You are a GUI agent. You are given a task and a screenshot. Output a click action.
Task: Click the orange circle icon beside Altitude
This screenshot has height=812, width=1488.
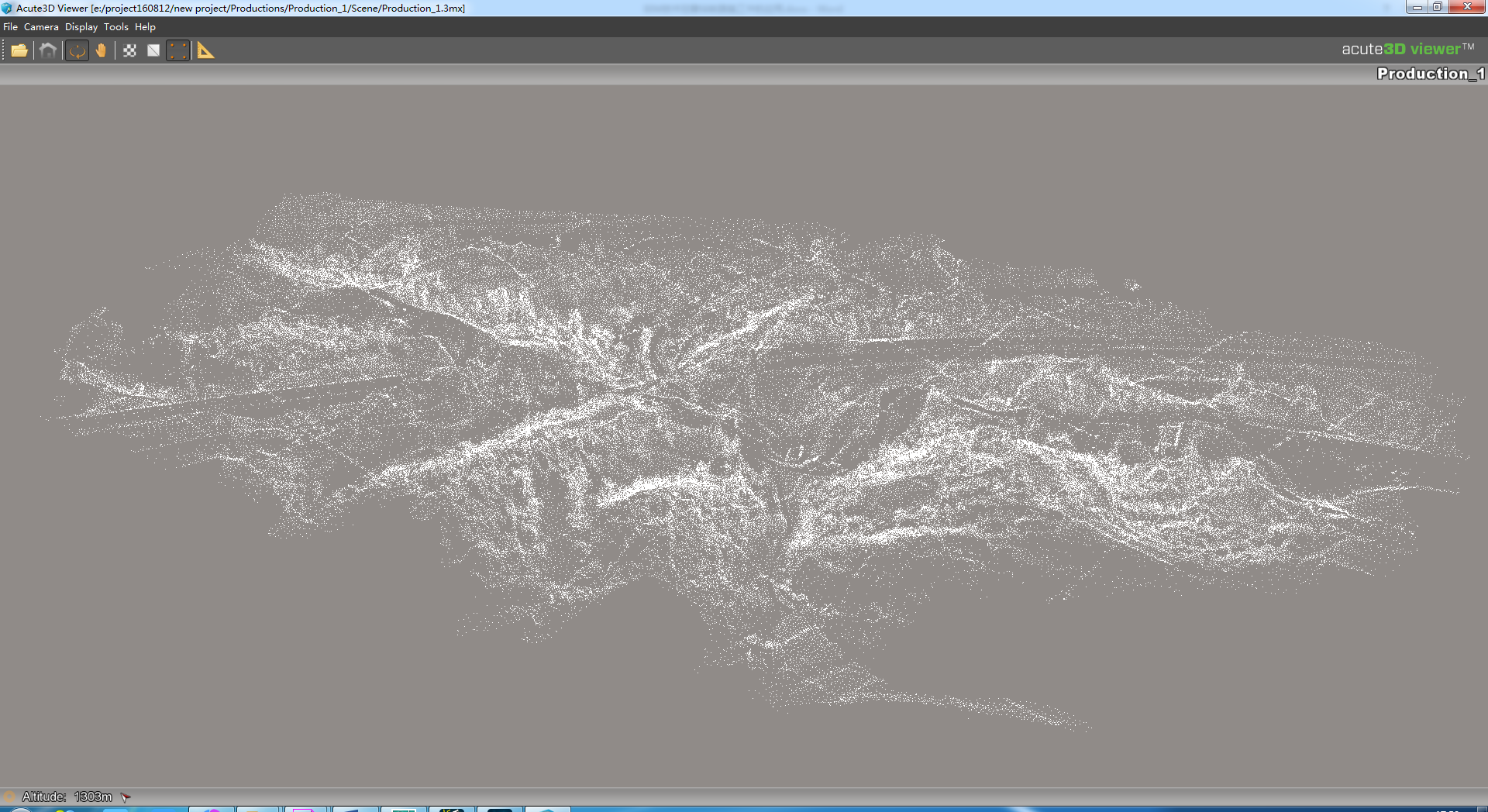(x=9, y=797)
